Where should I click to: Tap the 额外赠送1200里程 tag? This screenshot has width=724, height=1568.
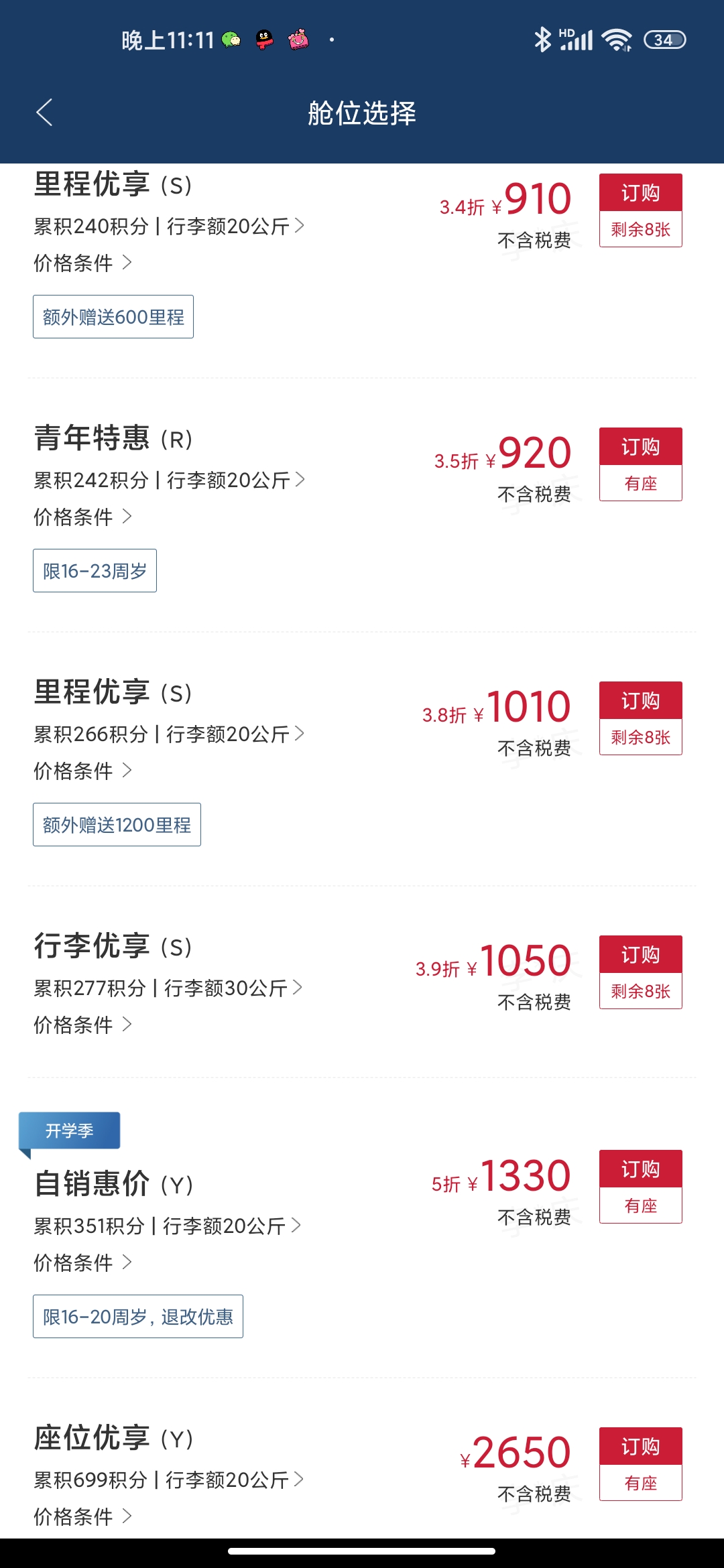point(117,824)
